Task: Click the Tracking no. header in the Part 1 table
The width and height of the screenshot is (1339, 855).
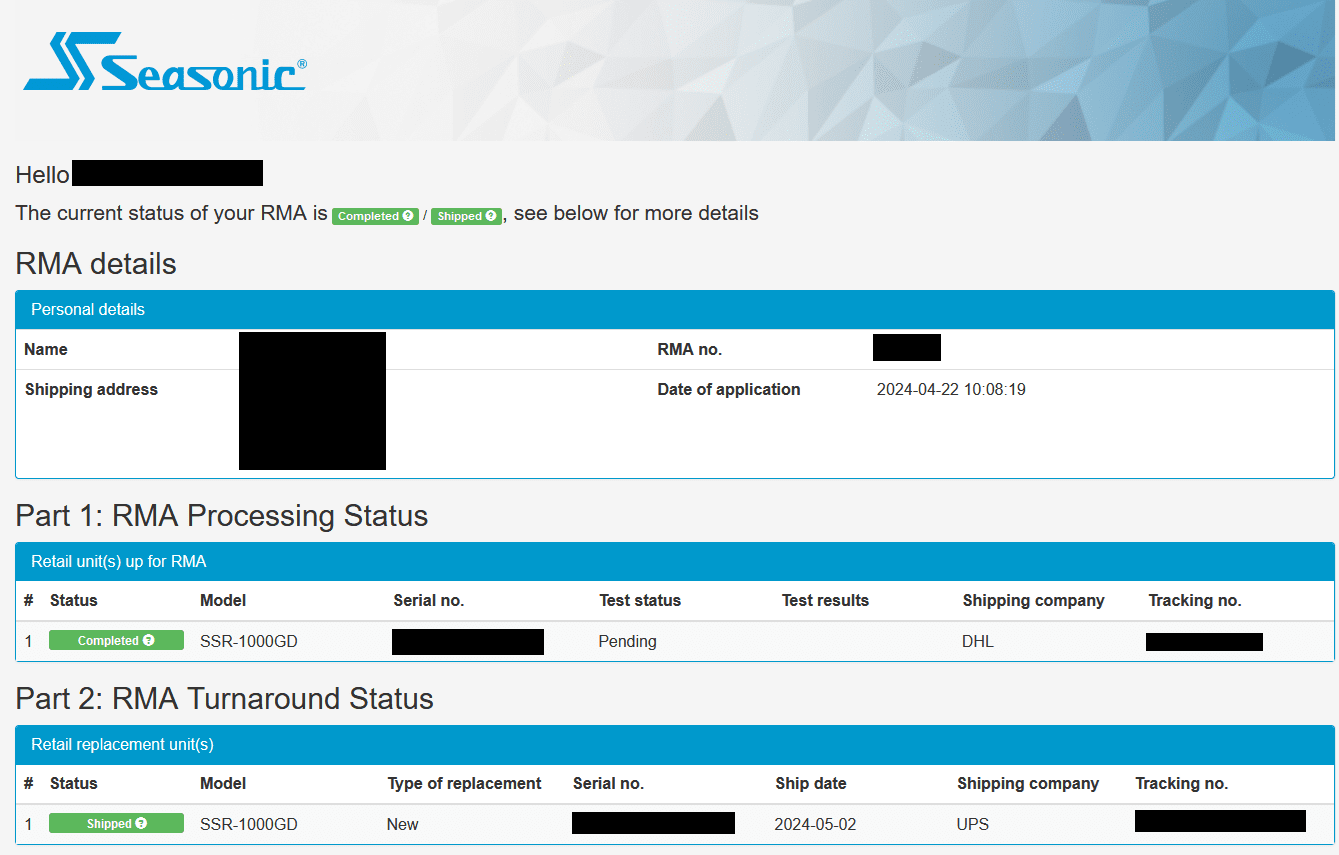Action: pos(1195,601)
